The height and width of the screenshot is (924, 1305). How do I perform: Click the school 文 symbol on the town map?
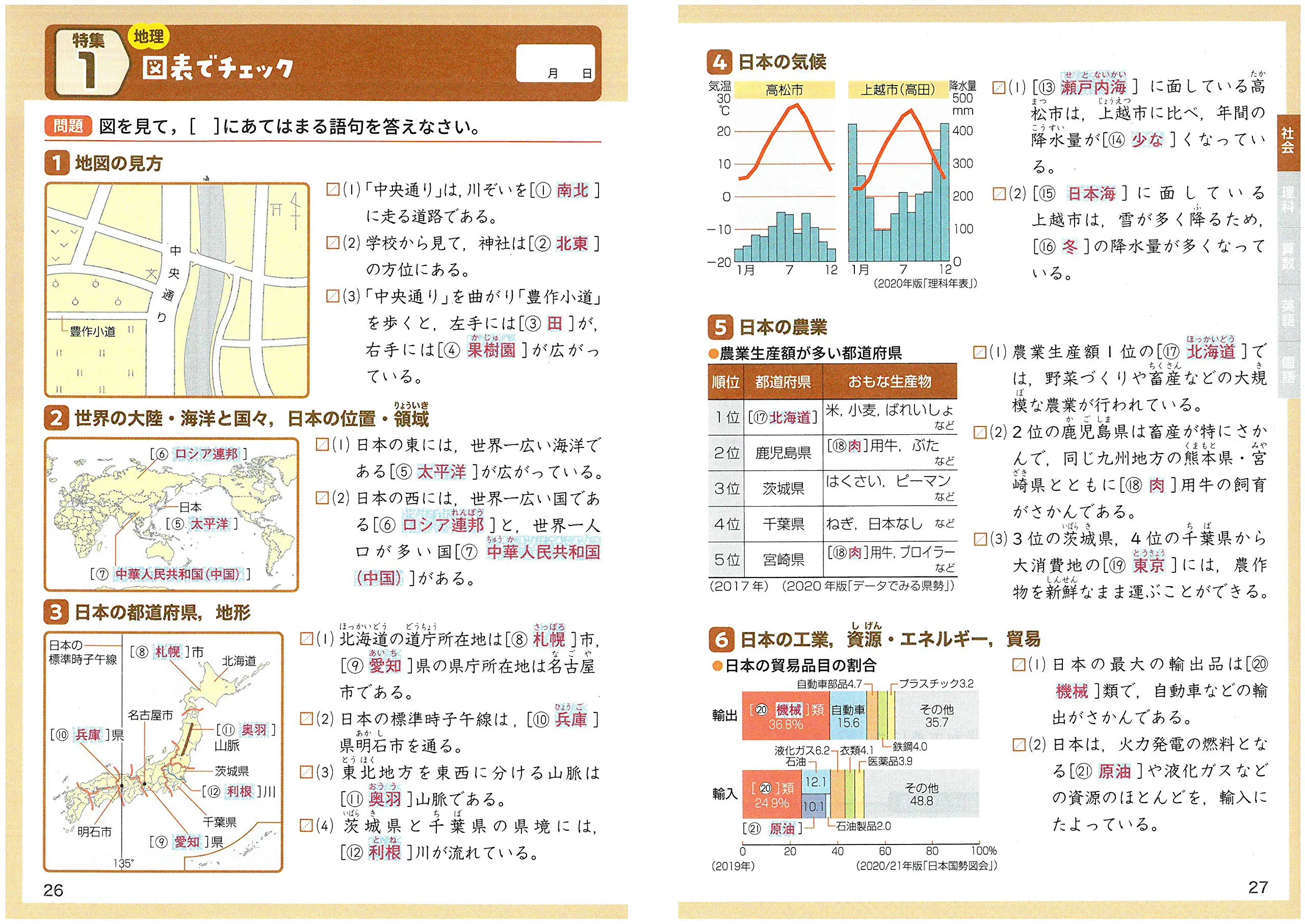tap(151, 274)
